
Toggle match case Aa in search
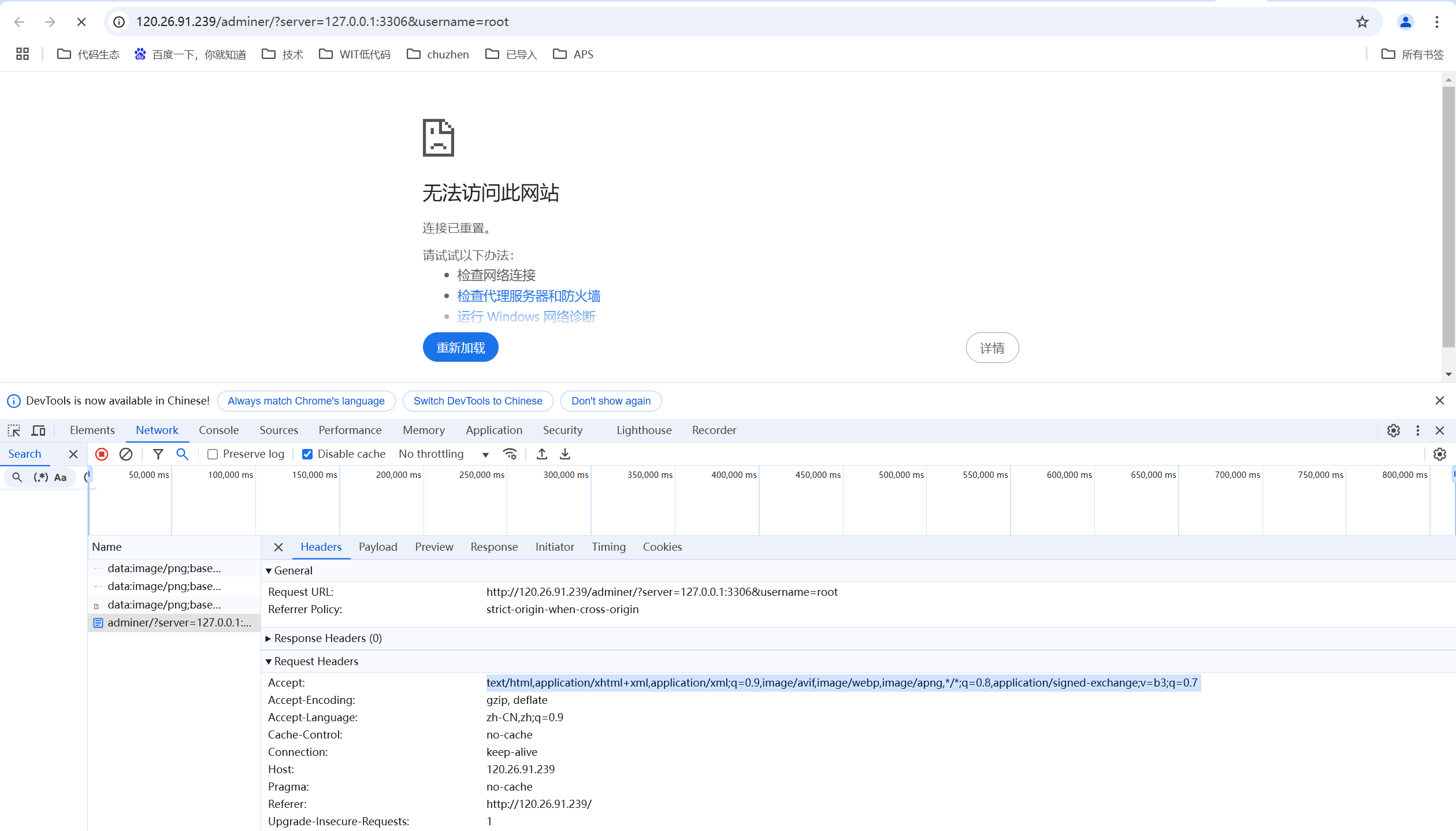point(60,477)
